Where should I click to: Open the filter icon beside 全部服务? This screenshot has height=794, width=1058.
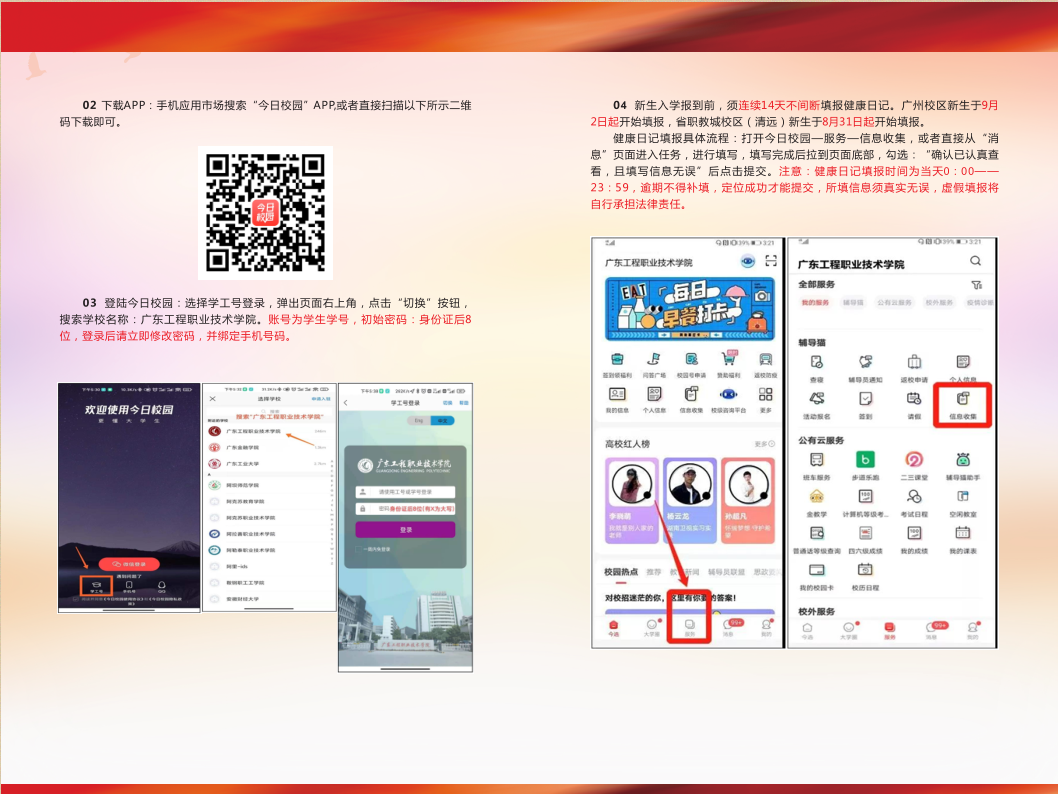tap(976, 285)
